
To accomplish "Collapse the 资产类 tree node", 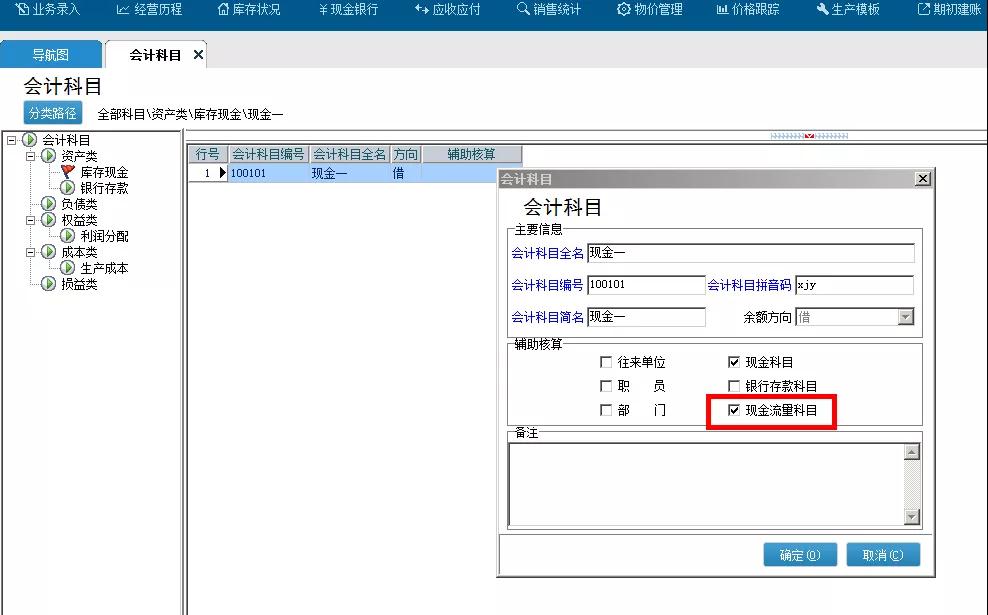I will 30,156.
